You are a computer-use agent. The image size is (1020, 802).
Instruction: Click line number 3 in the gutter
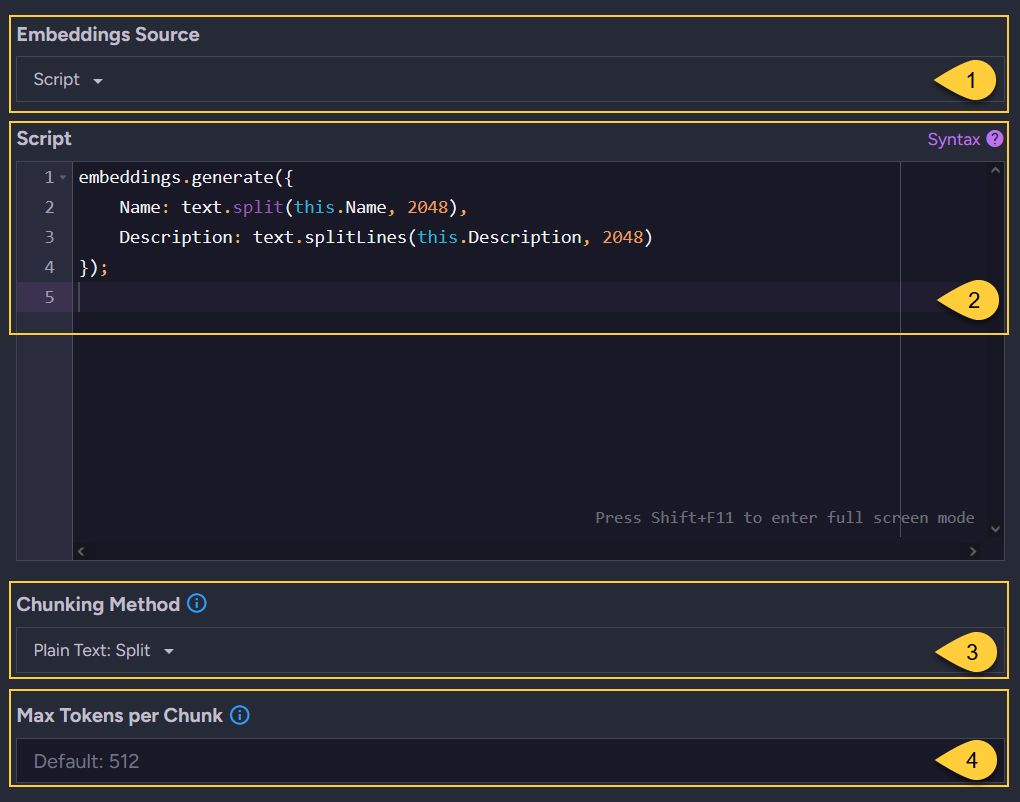[x=49, y=237]
